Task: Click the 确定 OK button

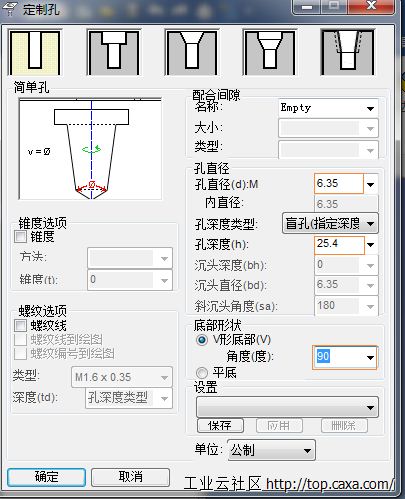Action: [47, 477]
